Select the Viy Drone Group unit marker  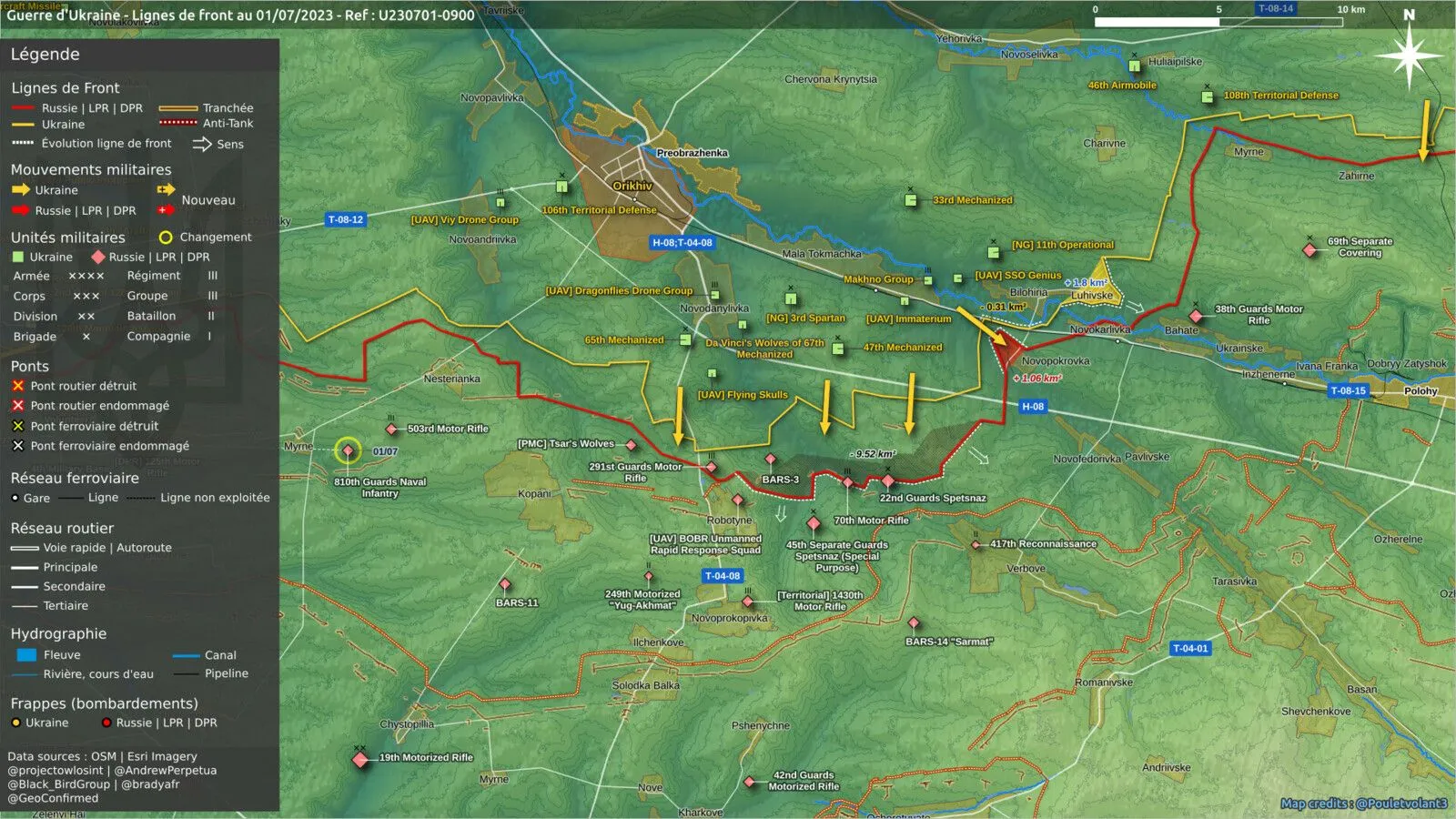(500, 202)
